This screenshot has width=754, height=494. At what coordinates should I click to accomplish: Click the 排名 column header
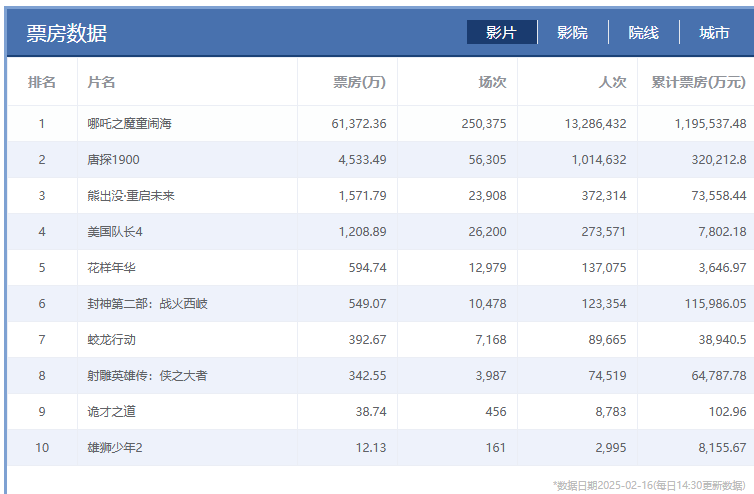point(42,82)
